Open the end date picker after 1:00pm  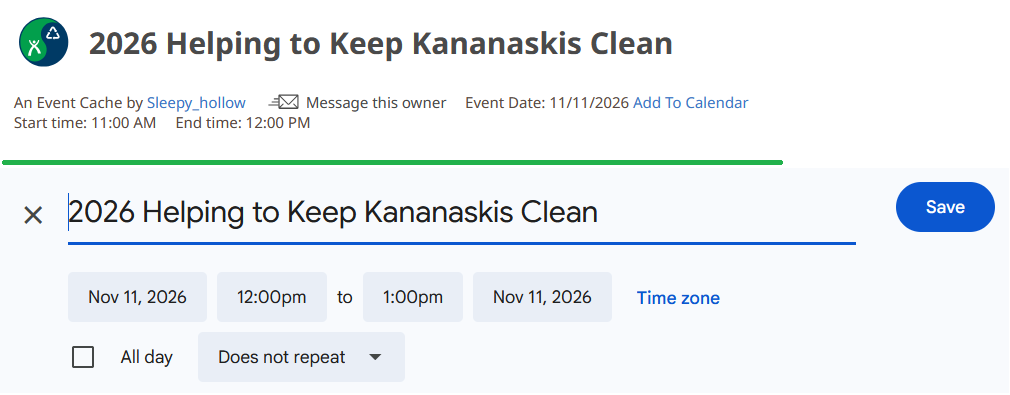(x=542, y=297)
